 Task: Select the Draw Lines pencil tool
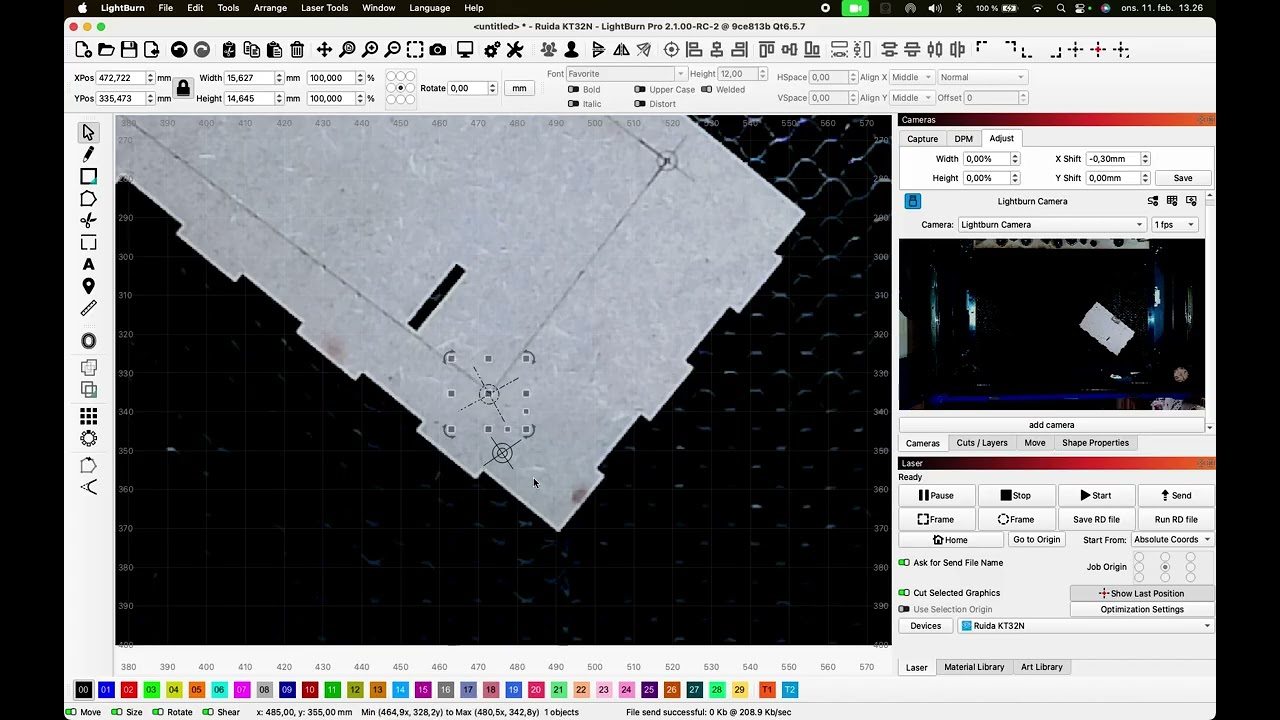click(88, 154)
